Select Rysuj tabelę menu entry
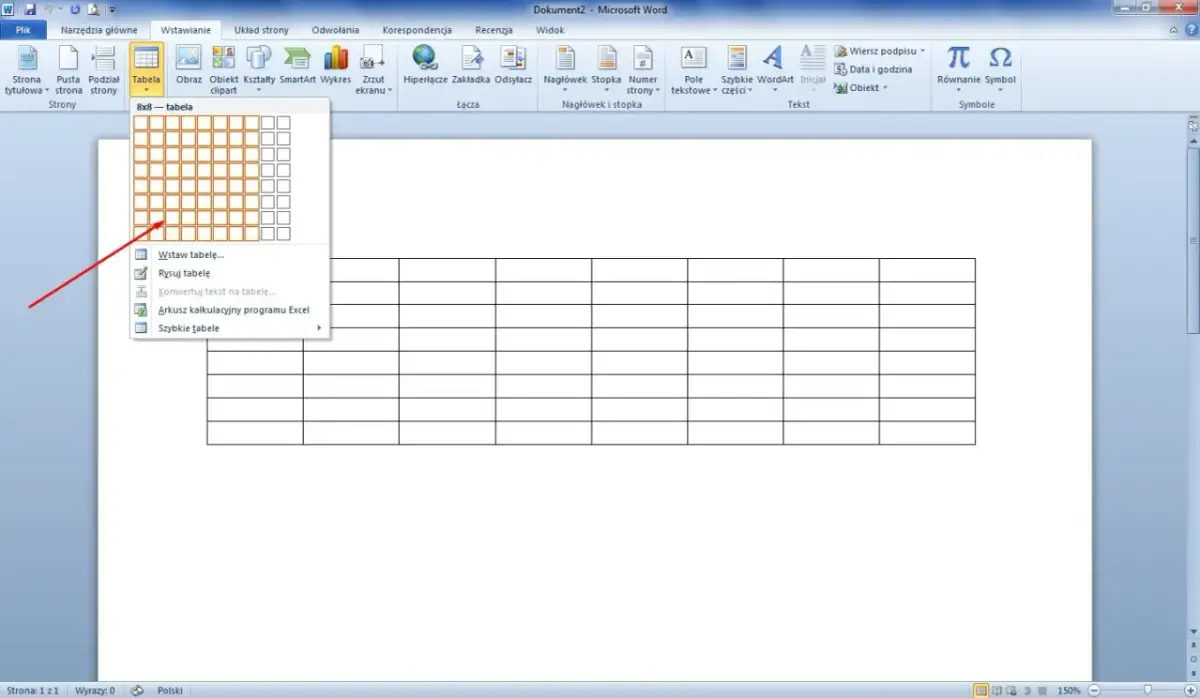Screen dimensions: 1200x698 [184, 273]
